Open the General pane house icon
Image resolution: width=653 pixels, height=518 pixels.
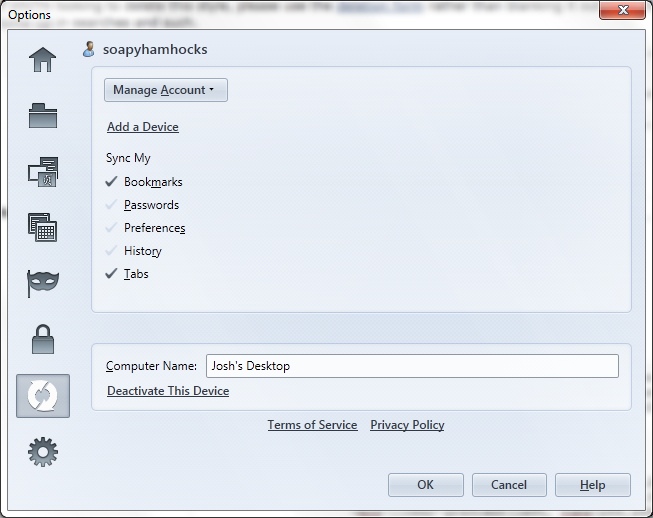click(x=42, y=59)
